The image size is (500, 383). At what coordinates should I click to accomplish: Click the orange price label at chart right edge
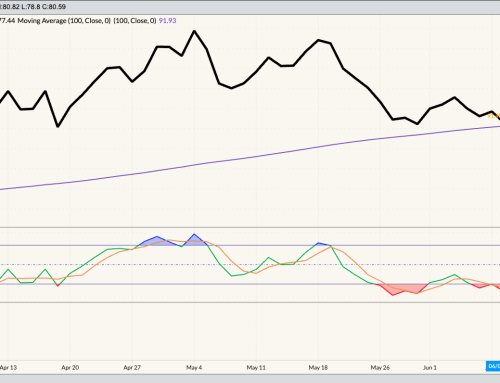coord(494,116)
